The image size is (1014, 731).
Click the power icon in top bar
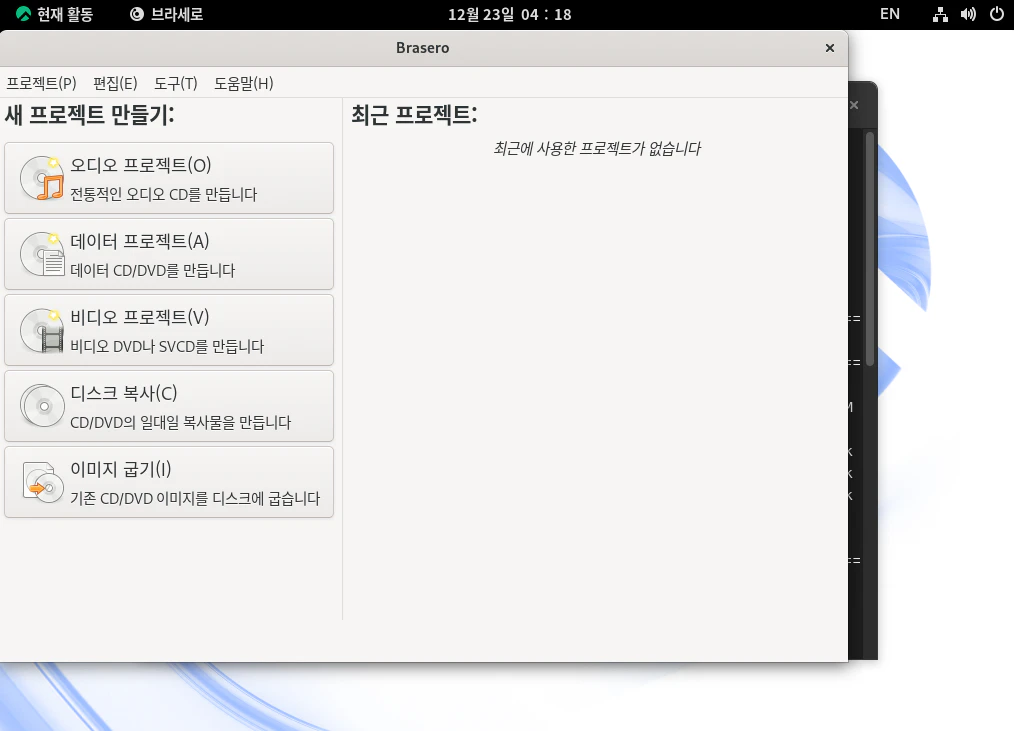tap(997, 14)
